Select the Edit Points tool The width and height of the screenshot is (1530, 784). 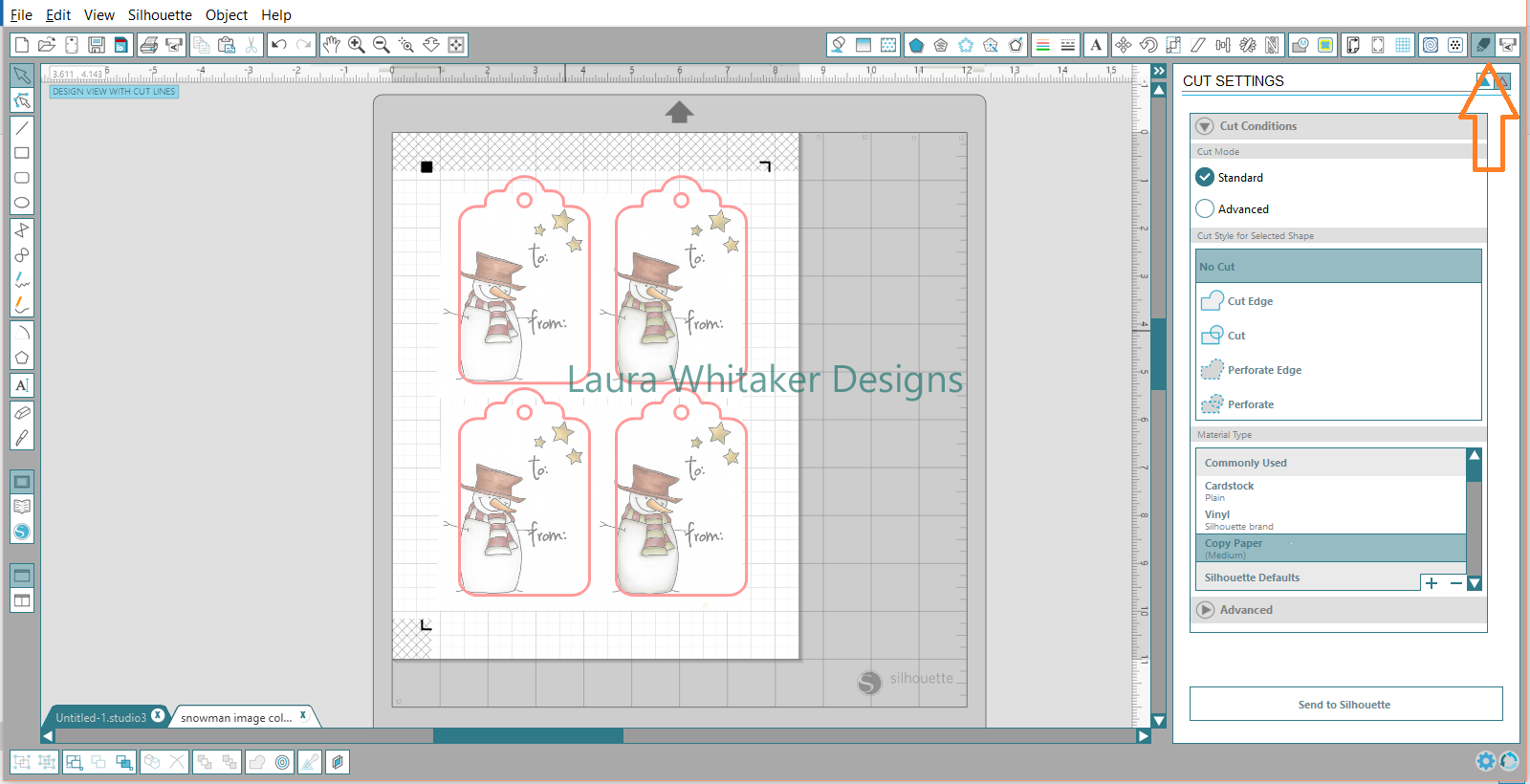[22, 100]
